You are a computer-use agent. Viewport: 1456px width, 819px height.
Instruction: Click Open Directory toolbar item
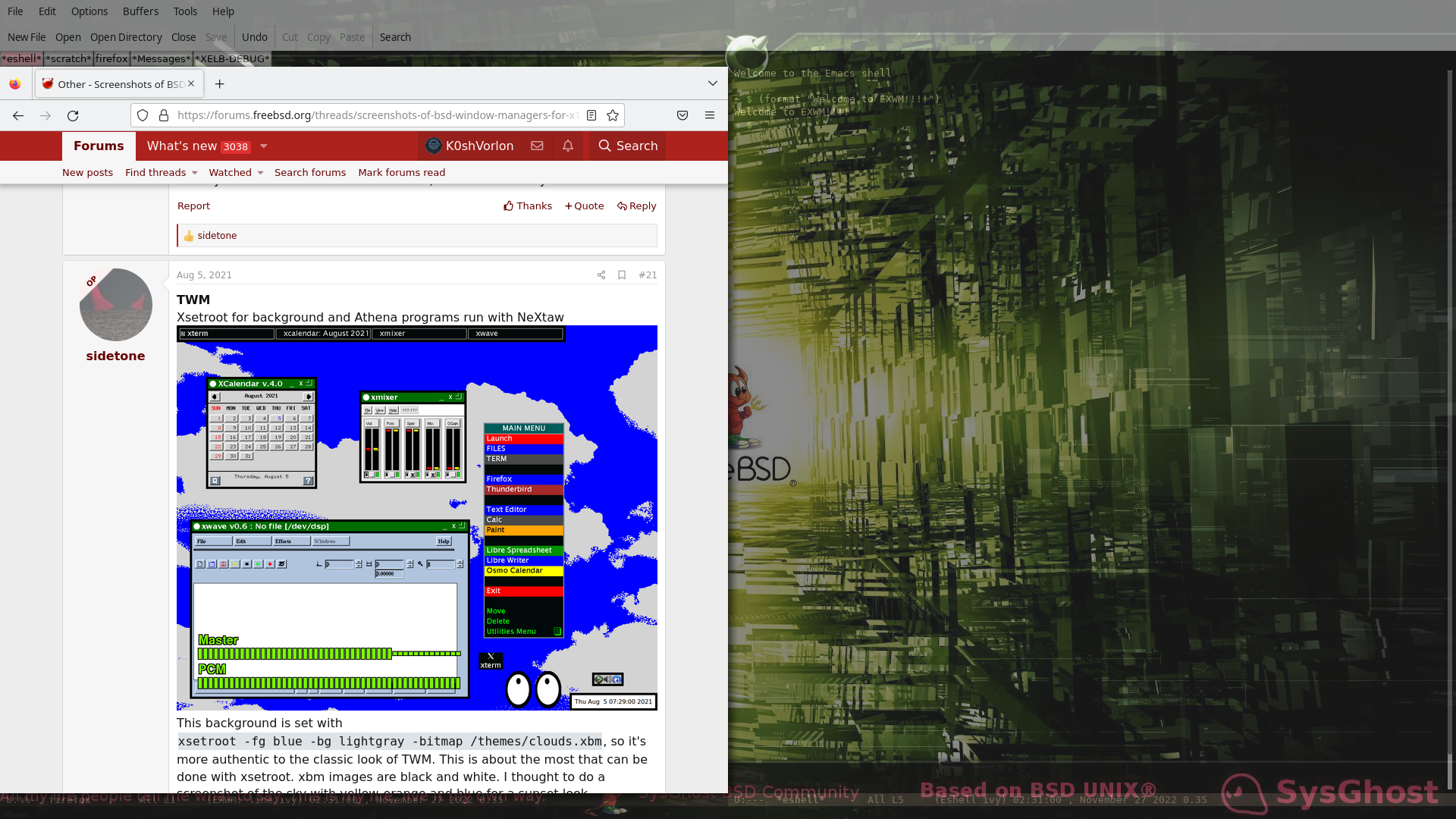click(126, 37)
